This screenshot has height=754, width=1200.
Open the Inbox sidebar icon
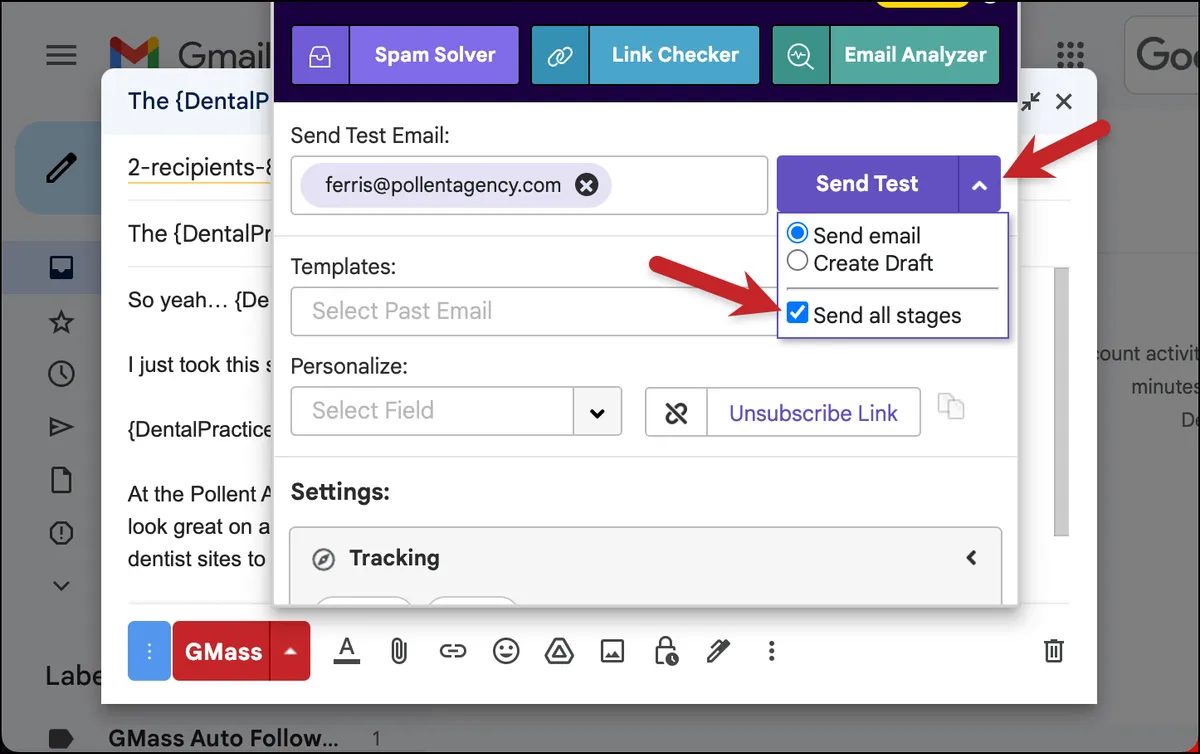(x=61, y=268)
